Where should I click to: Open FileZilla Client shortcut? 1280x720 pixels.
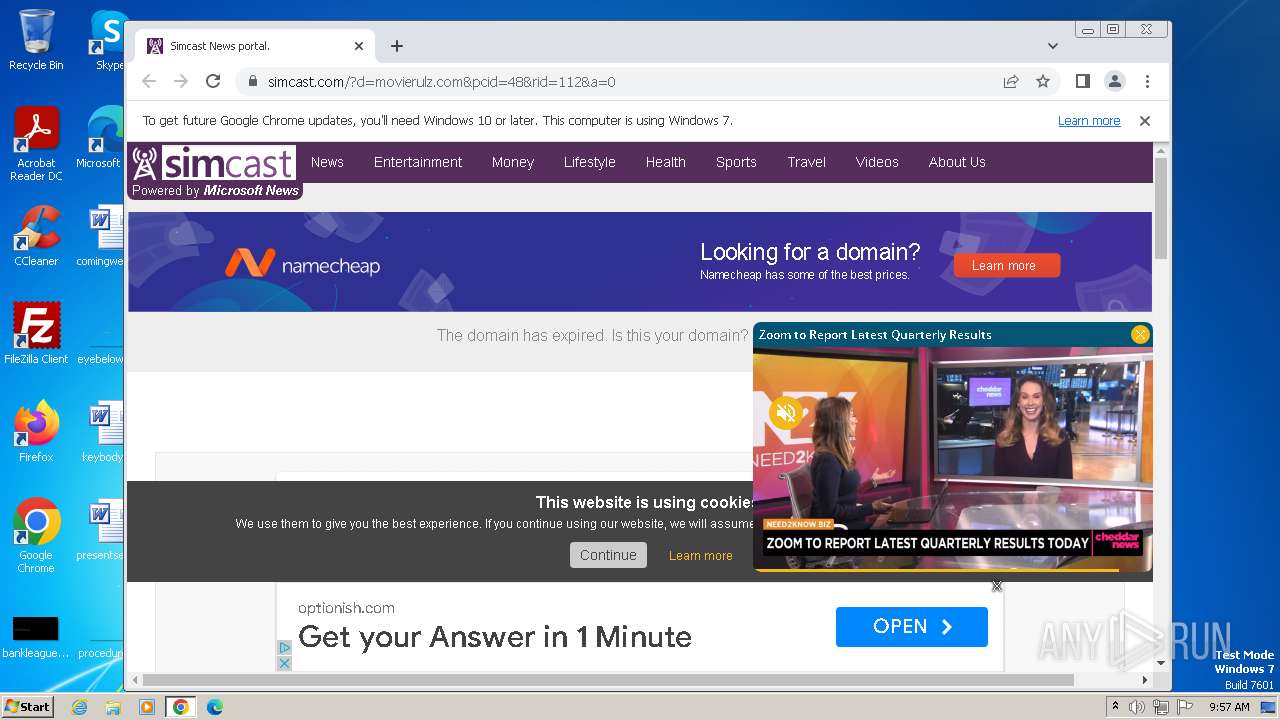point(36,334)
